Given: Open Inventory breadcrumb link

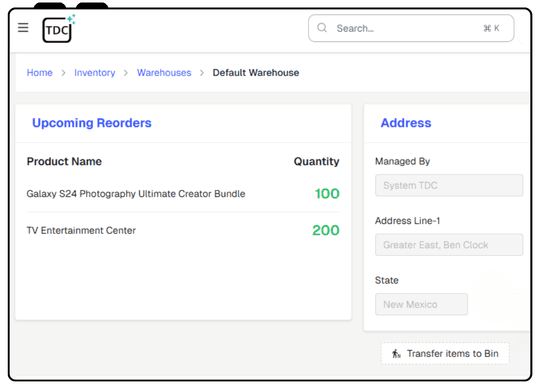Looking at the screenshot, I should [95, 73].
